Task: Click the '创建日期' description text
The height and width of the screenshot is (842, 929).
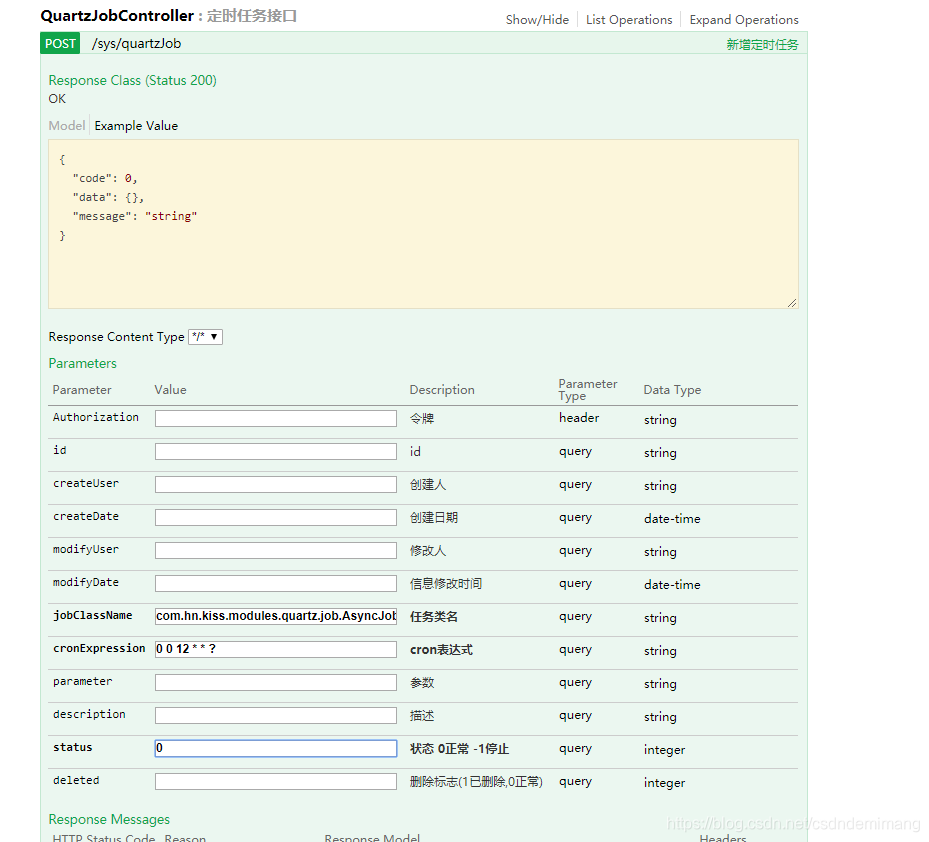Action: pyautogui.click(x=434, y=517)
